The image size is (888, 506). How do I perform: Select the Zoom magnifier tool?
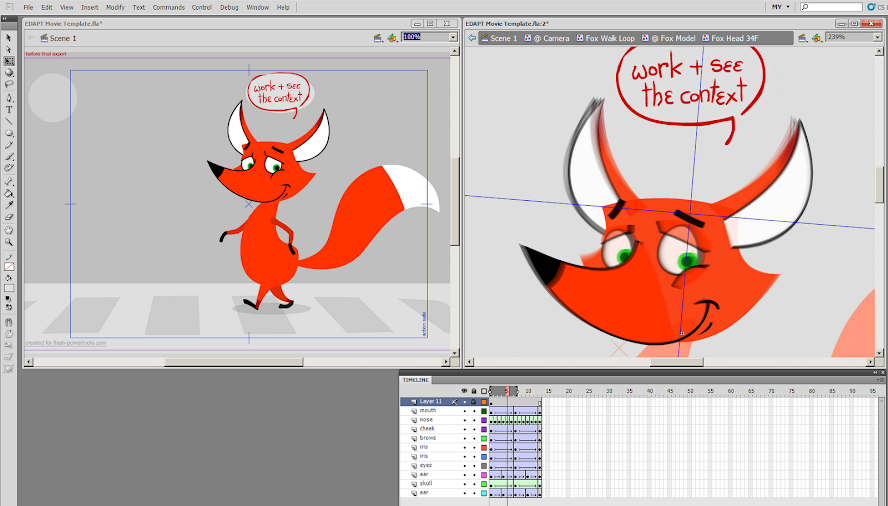click(9, 242)
